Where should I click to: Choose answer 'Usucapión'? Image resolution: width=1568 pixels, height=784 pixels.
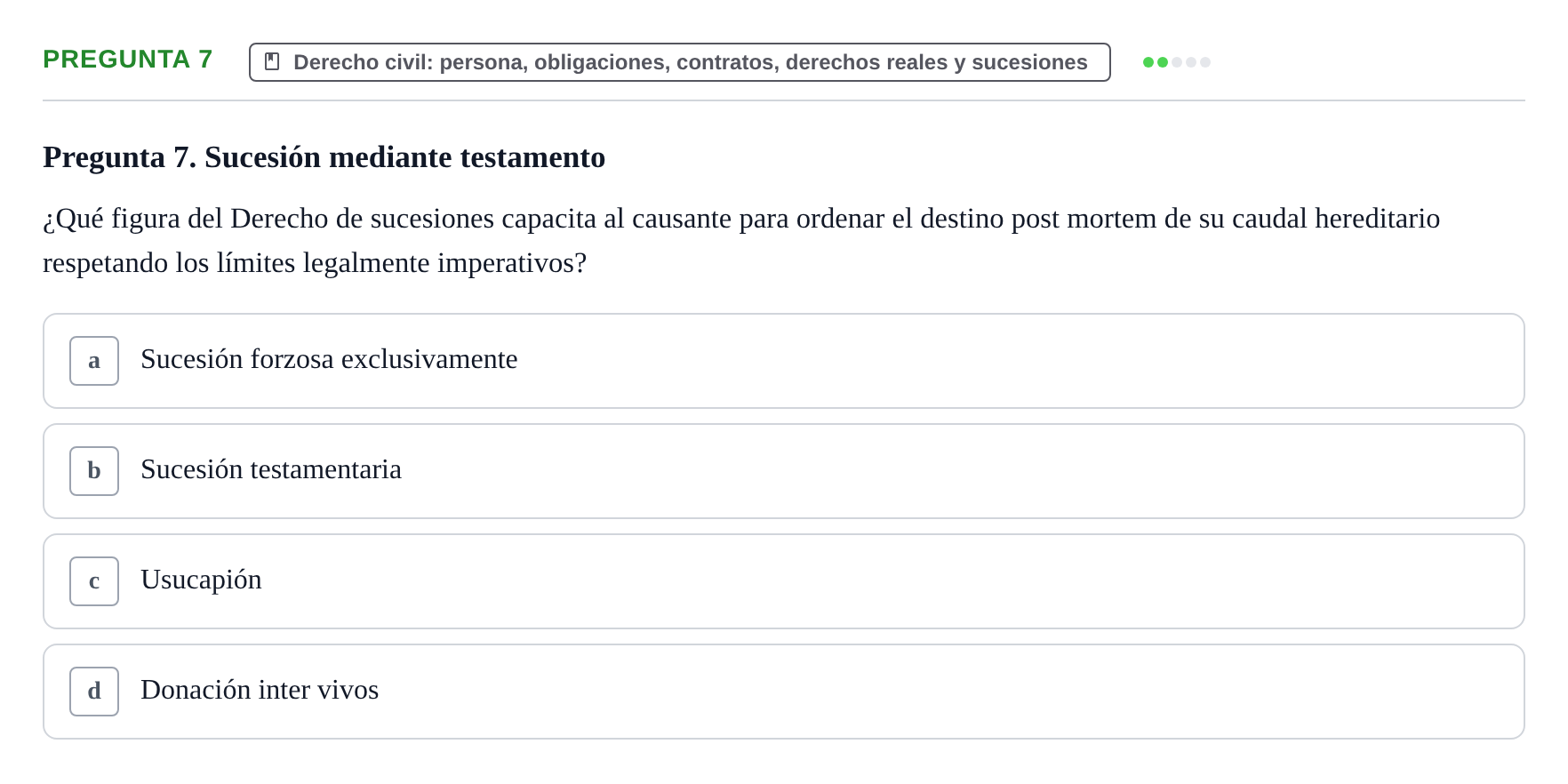point(201,580)
